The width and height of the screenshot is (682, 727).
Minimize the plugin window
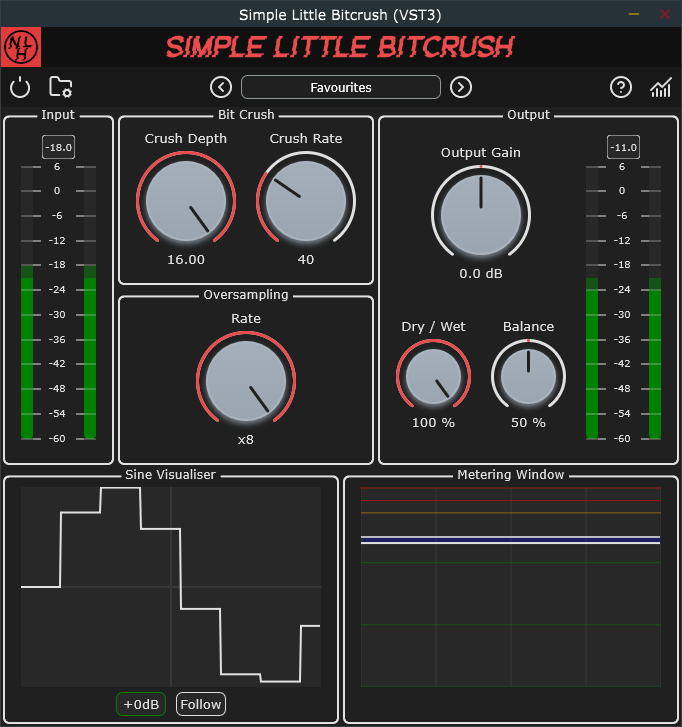tap(634, 14)
